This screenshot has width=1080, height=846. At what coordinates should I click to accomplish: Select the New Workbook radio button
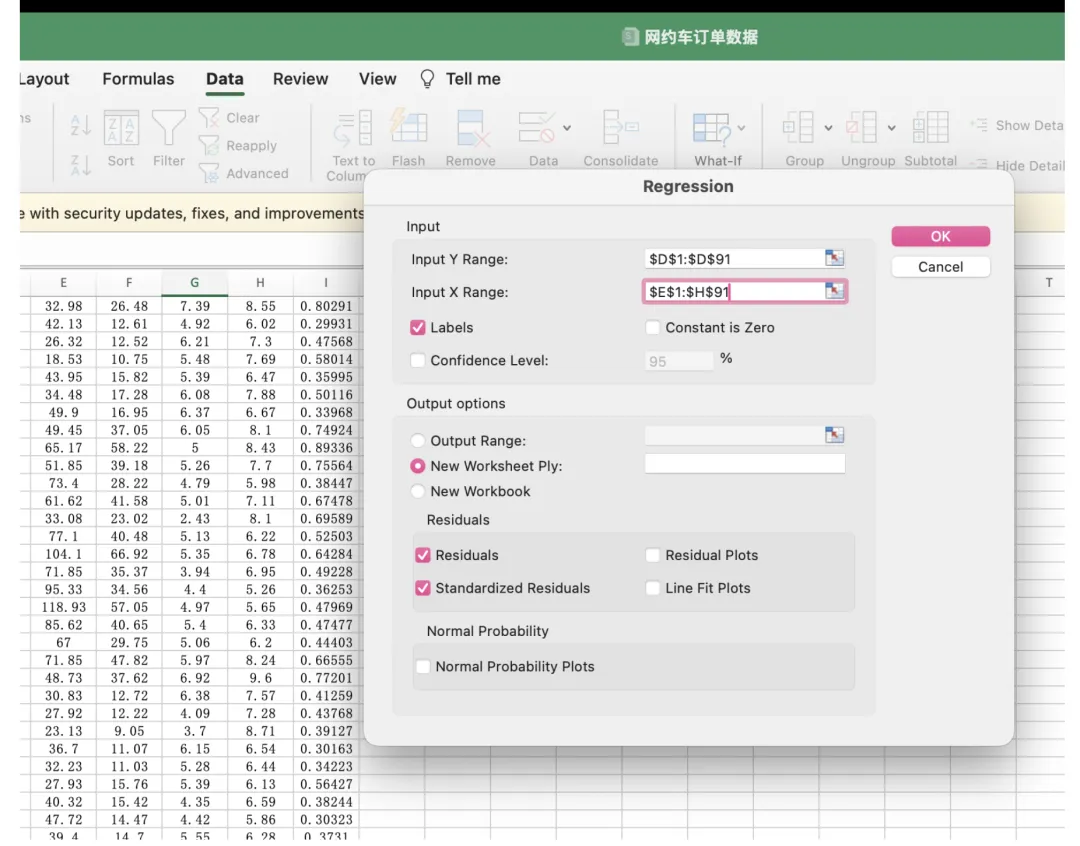pos(417,491)
